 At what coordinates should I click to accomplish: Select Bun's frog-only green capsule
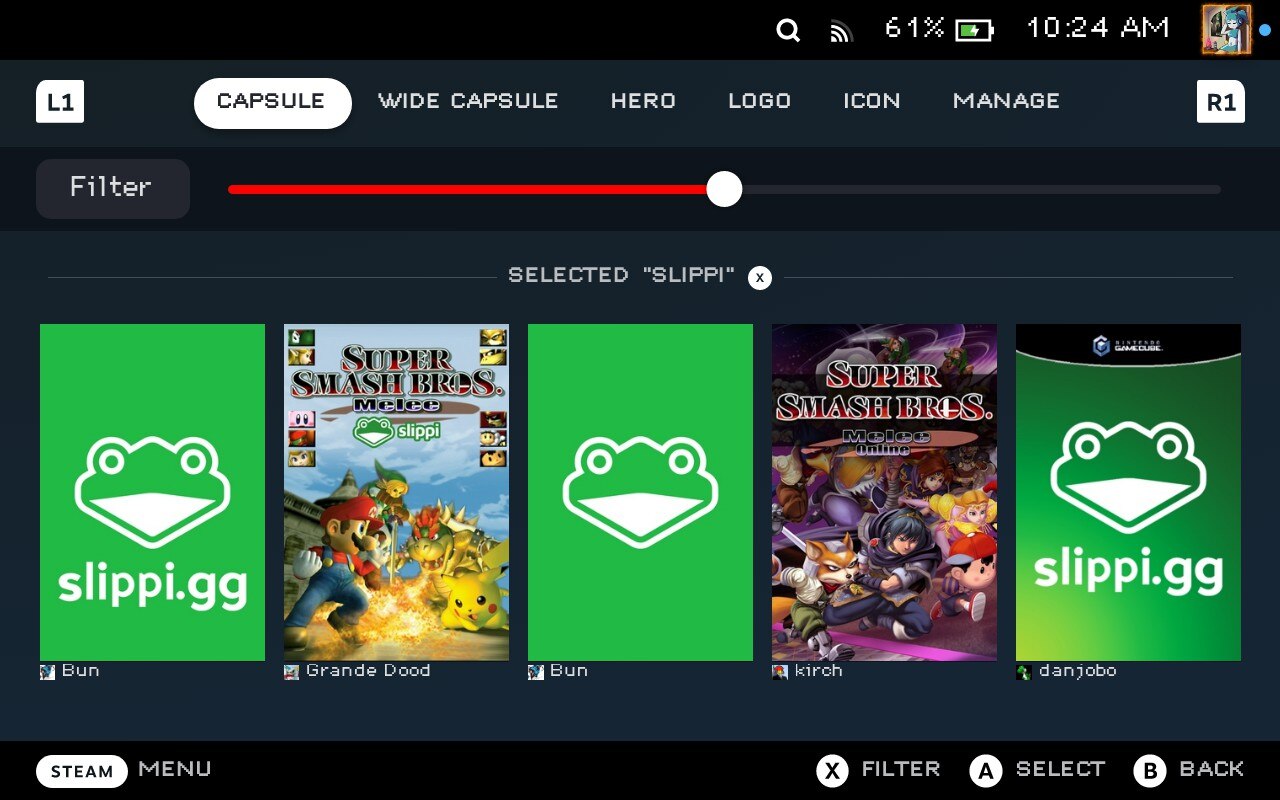click(x=640, y=492)
